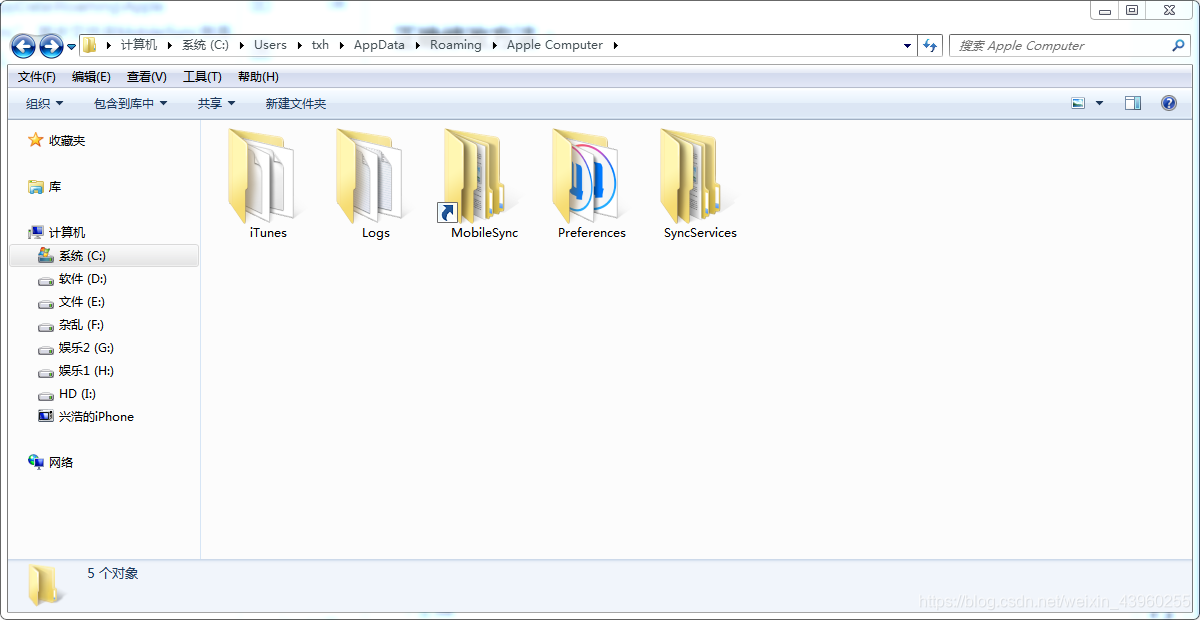Click the folder icon in the details pane
This screenshot has height=620, width=1200.
click(44, 584)
